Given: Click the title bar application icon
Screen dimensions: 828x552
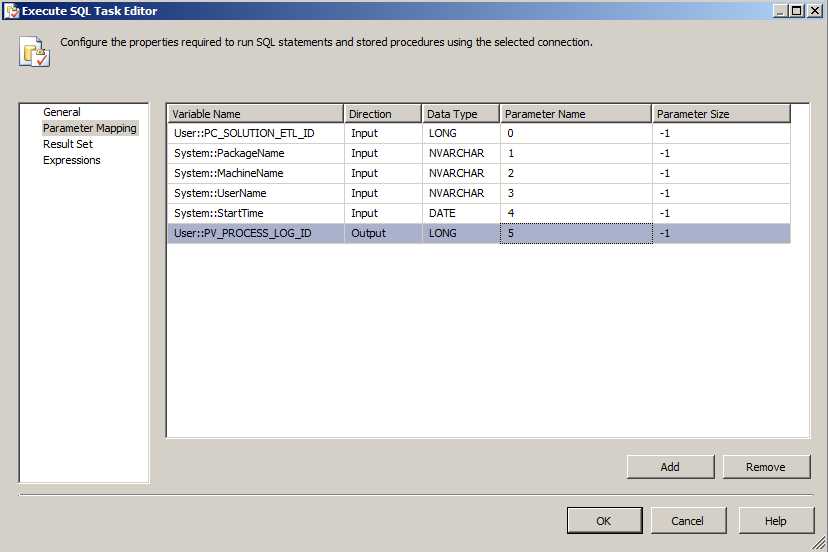Looking at the screenshot, I should pyautogui.click(x=11, y=11).
